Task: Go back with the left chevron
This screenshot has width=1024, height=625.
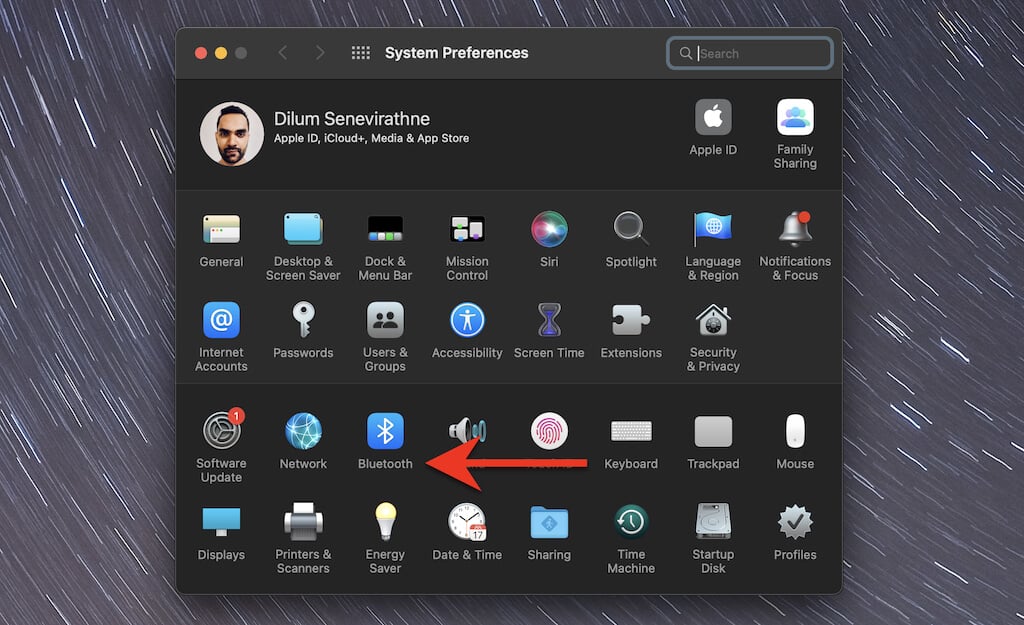Action: [283, 53]
